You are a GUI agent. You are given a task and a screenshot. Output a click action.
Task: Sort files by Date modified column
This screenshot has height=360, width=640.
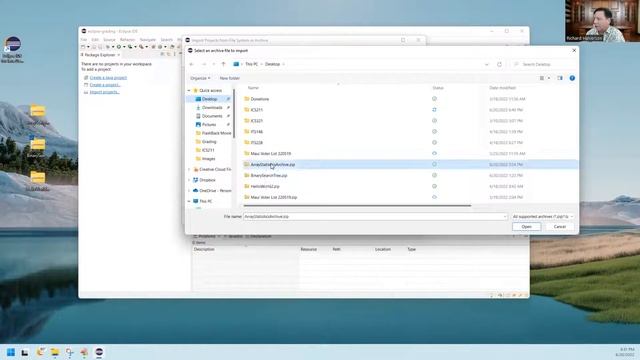502,88
